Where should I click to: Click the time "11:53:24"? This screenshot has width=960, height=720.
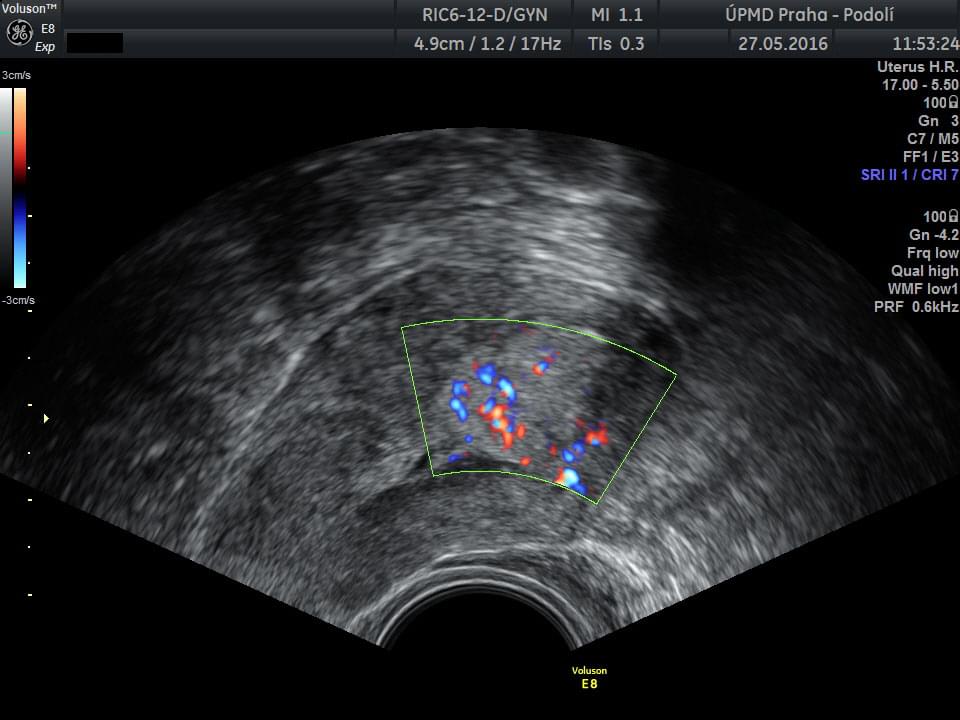926,44
